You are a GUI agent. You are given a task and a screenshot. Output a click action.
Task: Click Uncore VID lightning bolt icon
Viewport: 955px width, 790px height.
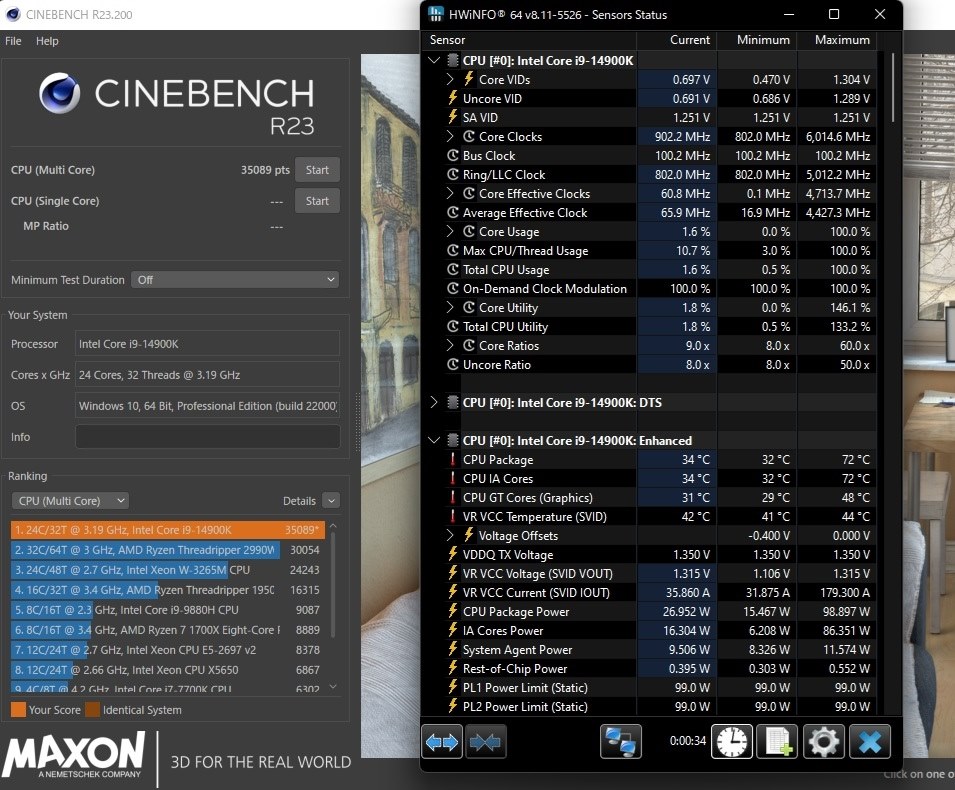[x=453, y=98]
